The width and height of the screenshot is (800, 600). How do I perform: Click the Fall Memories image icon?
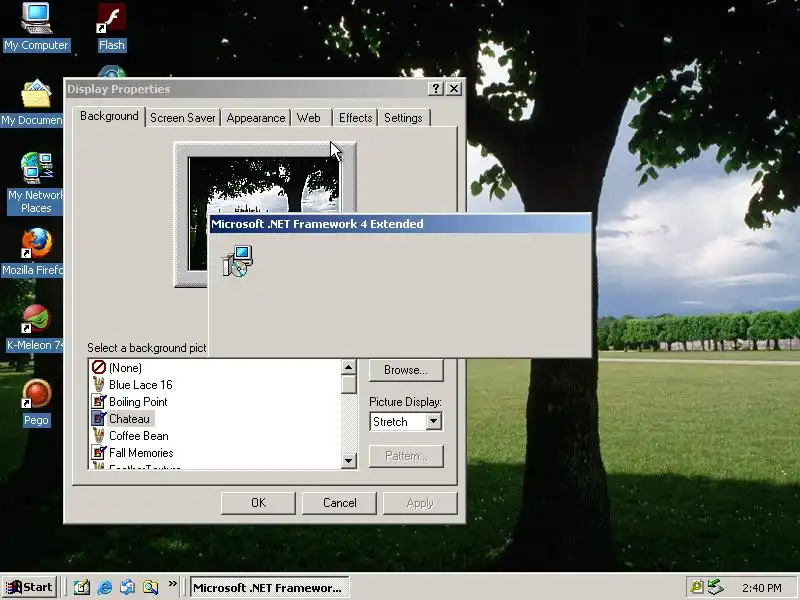tap(98, 452)
